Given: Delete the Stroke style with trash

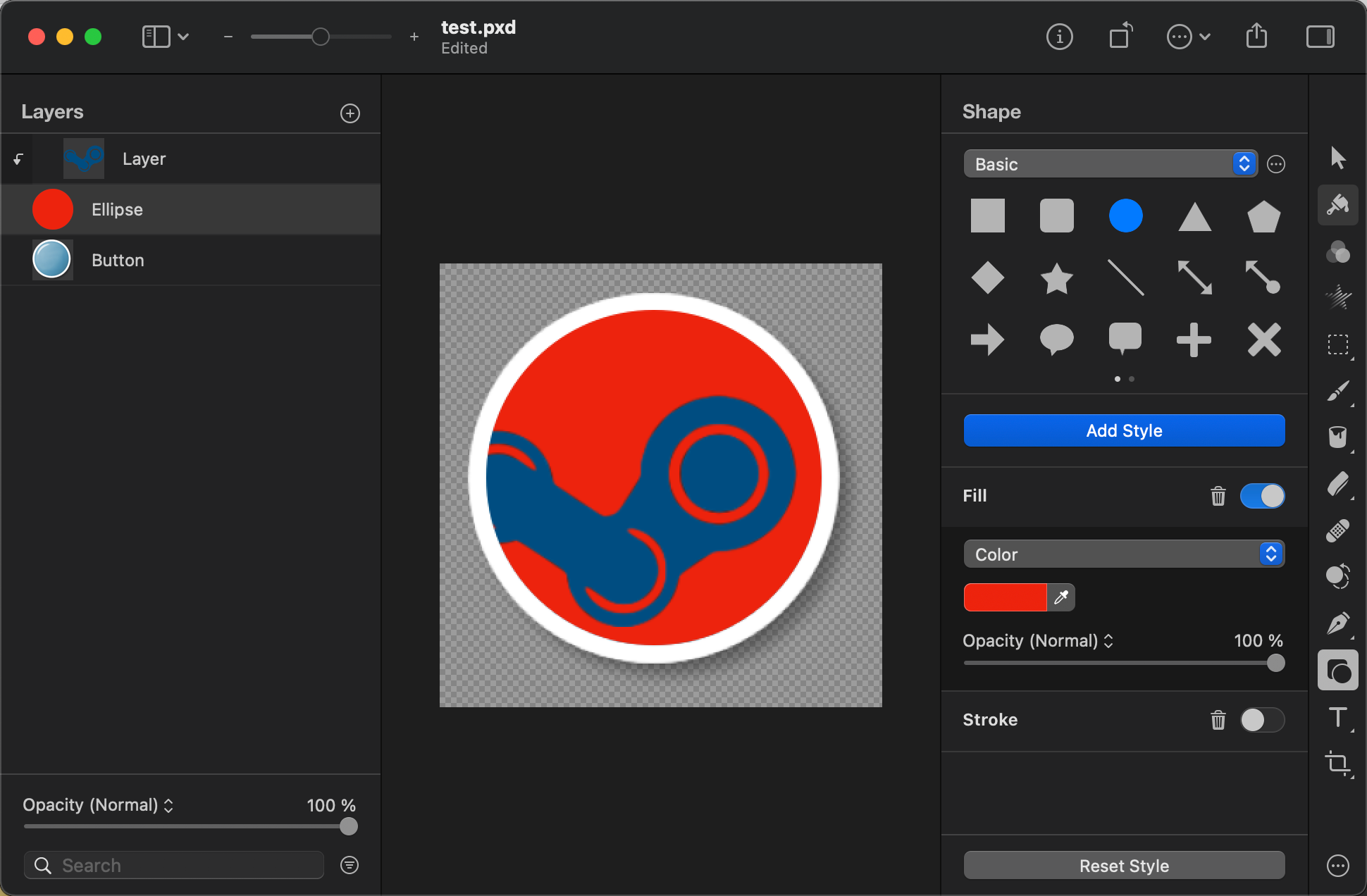Looking at the screenshot, I should coord(1218,720).
